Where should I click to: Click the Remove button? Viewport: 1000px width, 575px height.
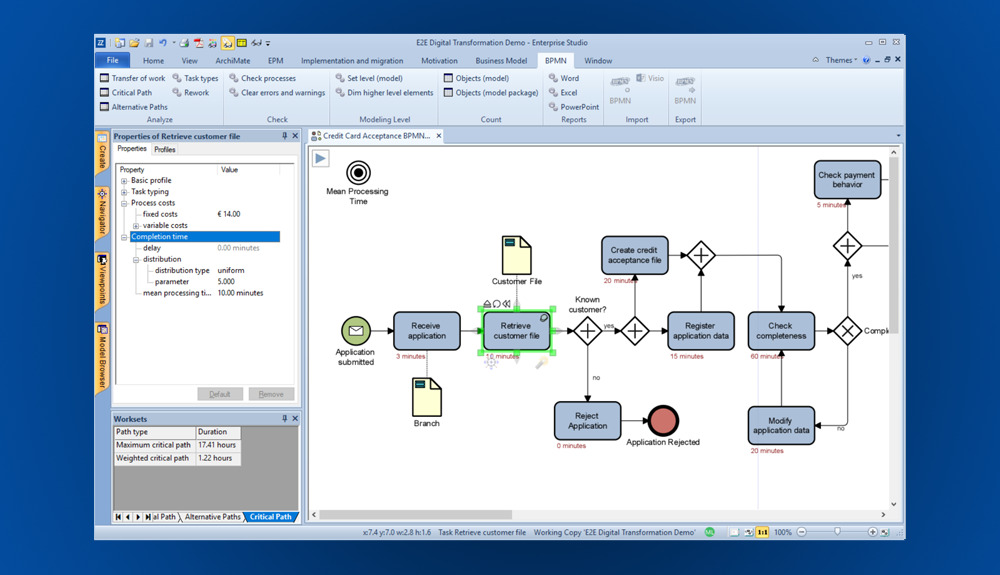tap(271, 394)
